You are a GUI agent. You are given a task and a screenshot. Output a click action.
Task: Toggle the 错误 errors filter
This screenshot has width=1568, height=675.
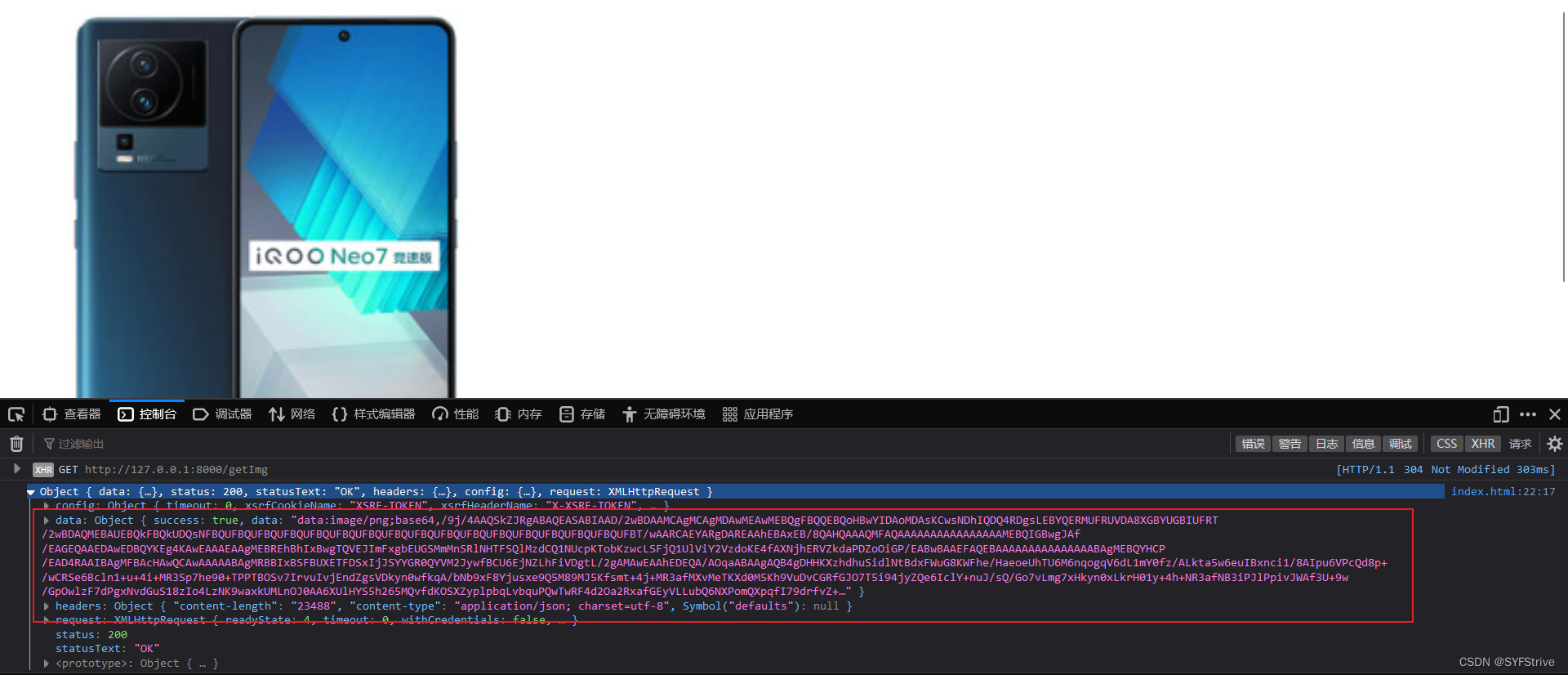click(1253, 444)
